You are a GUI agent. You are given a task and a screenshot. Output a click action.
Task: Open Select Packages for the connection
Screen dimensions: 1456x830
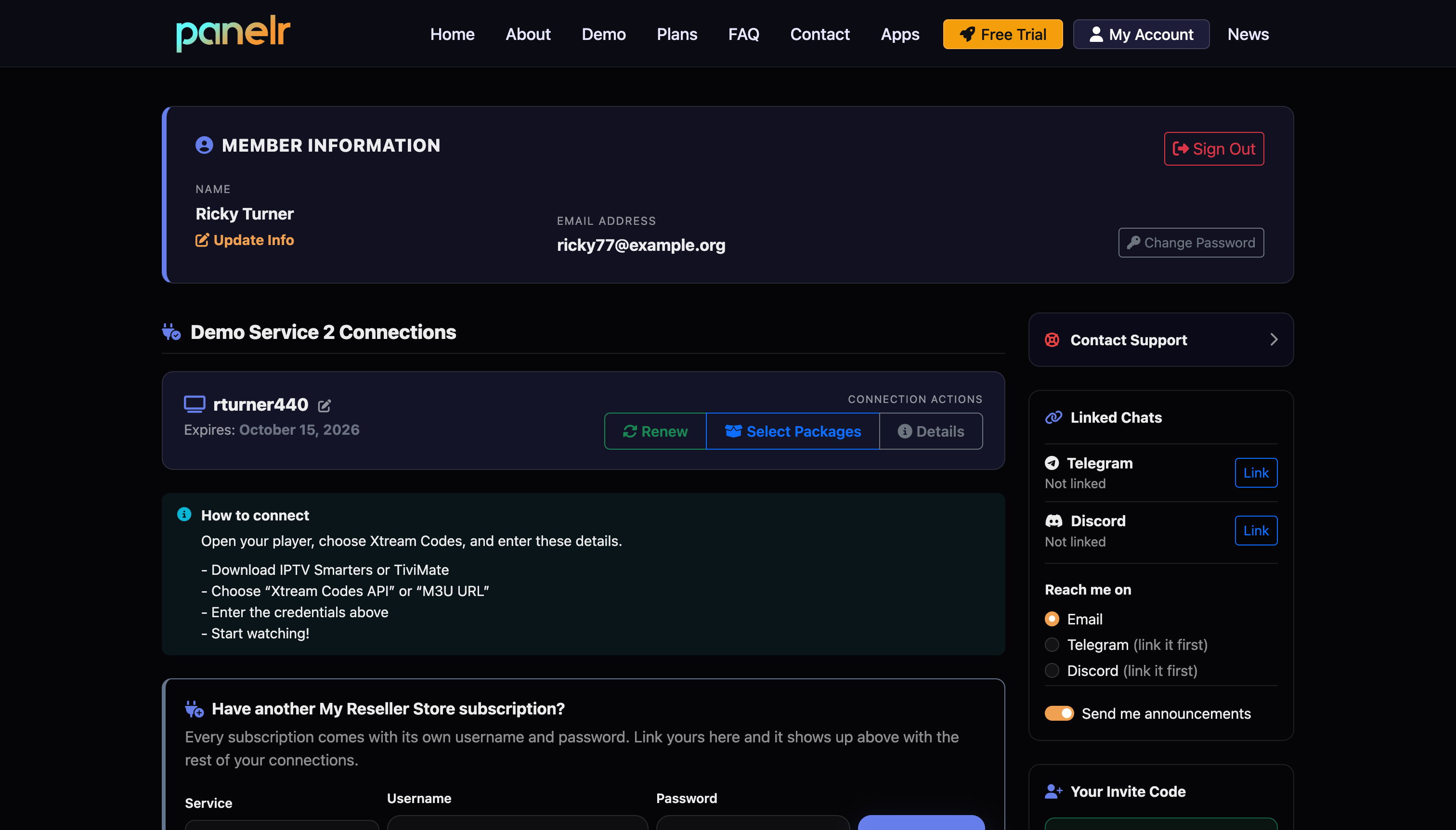[793, 431]
